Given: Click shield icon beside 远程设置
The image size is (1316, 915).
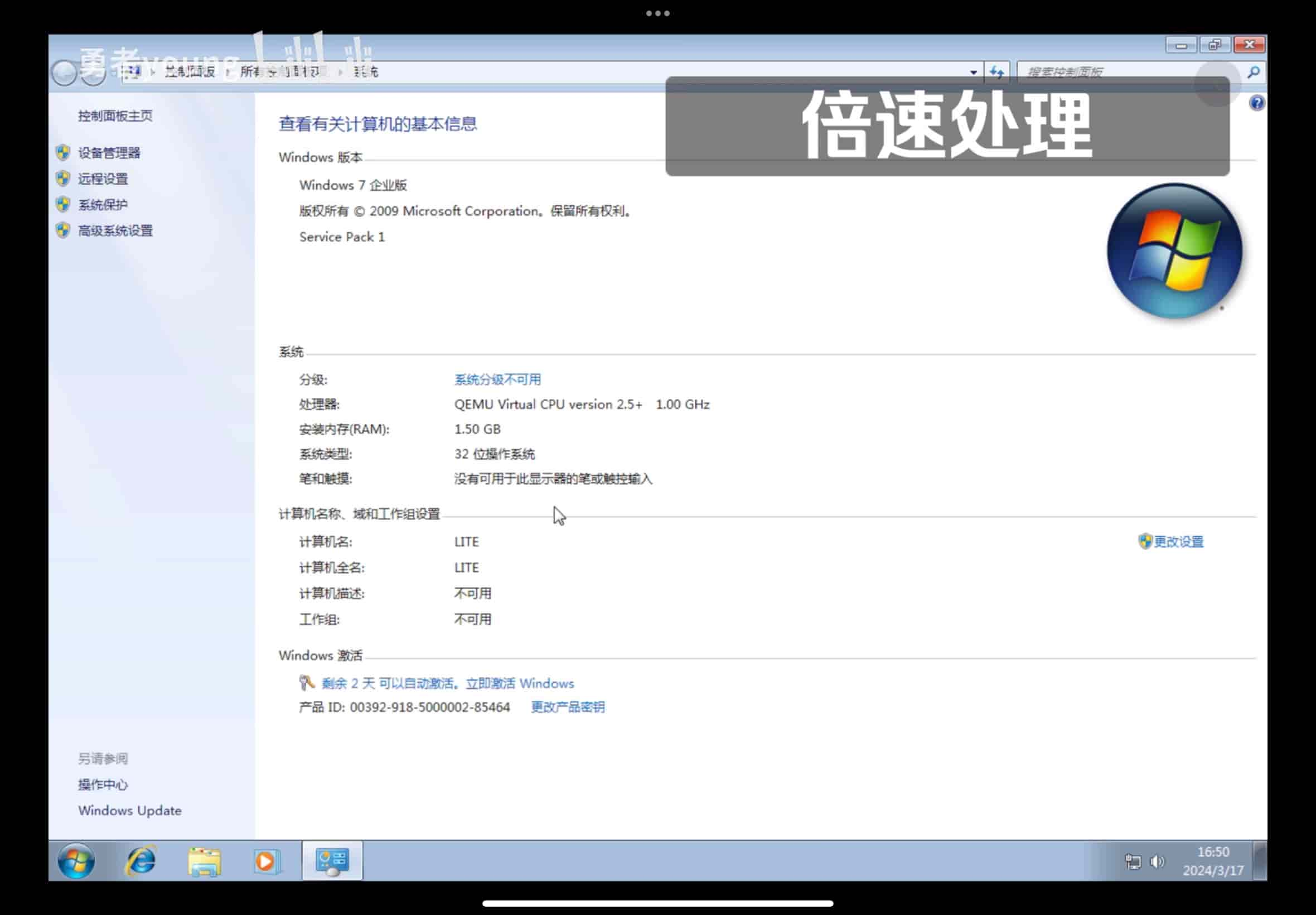Looking at the screenshot, I should tap(63, 179).
